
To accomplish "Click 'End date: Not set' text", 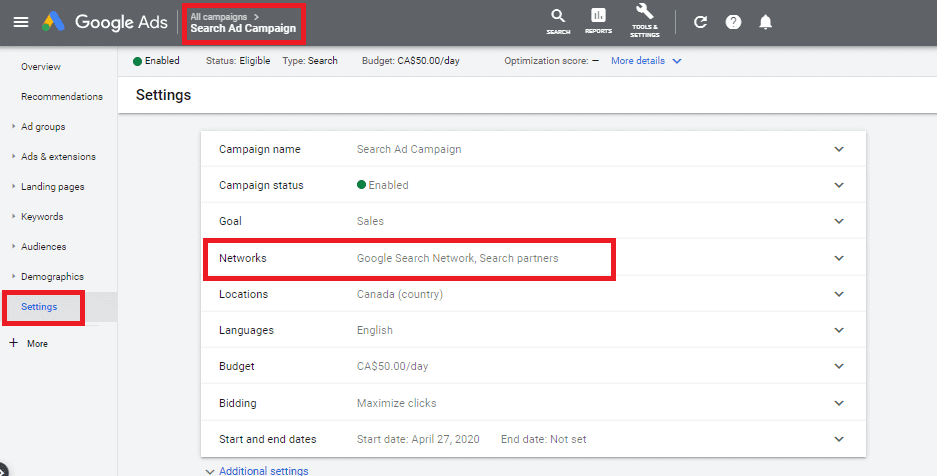I will pos(543,439).
